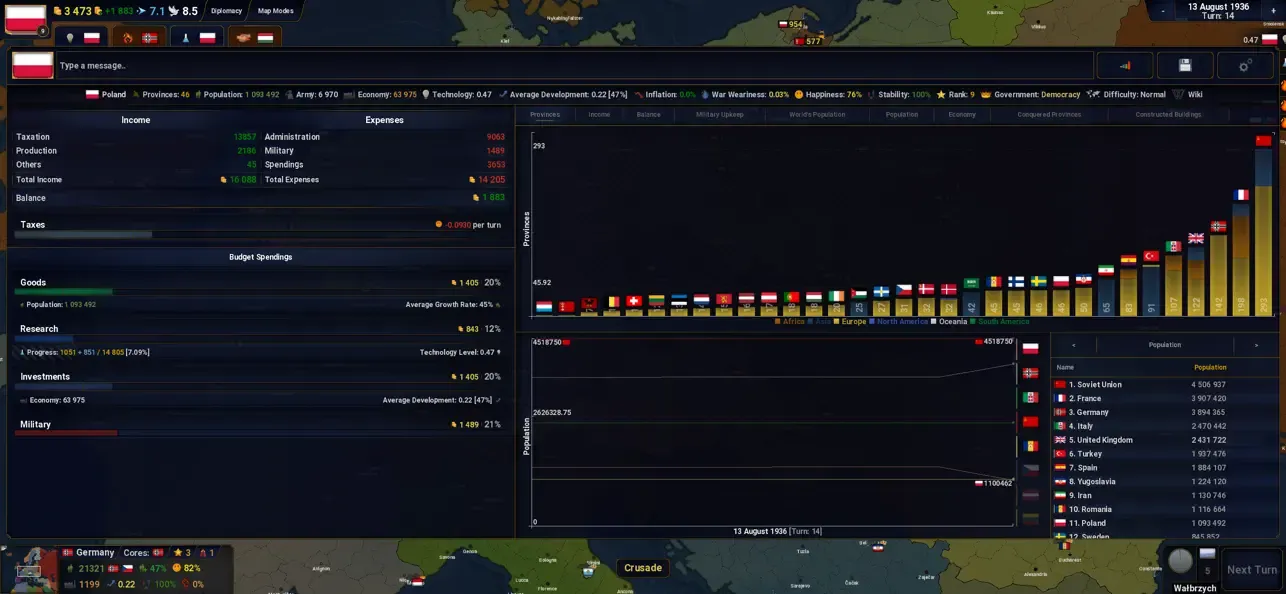Toggle the Italy flag in graph legend
This screenshot has height=594, width=1286.
click(1030, 397)
